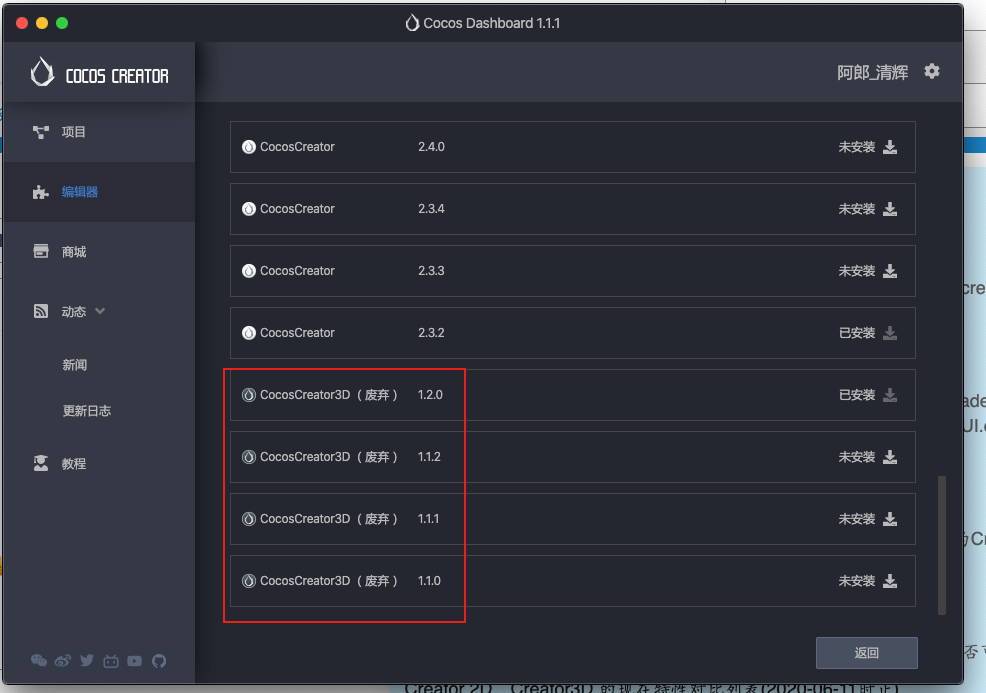986x693 pixels.
Task: Open GitHub social icon
Action: [159, 661]
